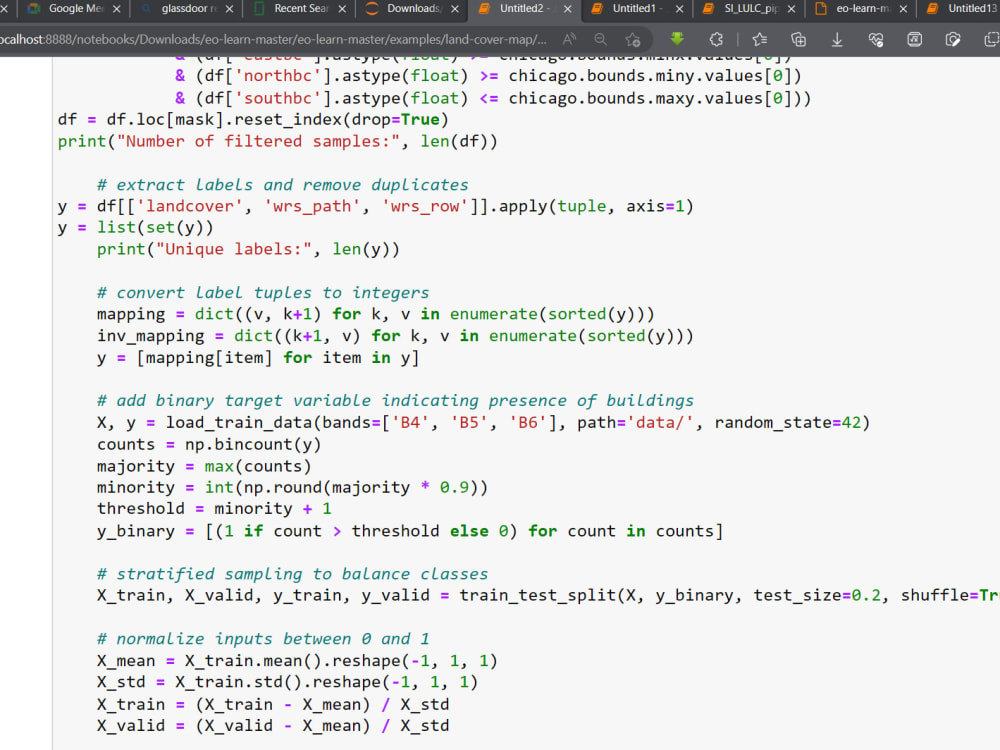Click the 'X_std = X_train.std()' line

287,682
